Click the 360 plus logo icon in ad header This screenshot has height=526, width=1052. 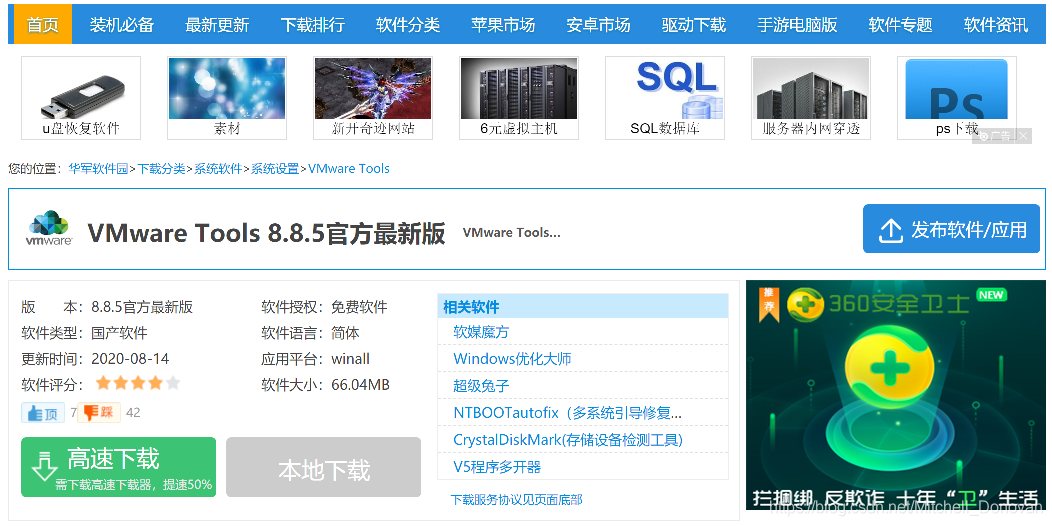click(x=805, y=304)
